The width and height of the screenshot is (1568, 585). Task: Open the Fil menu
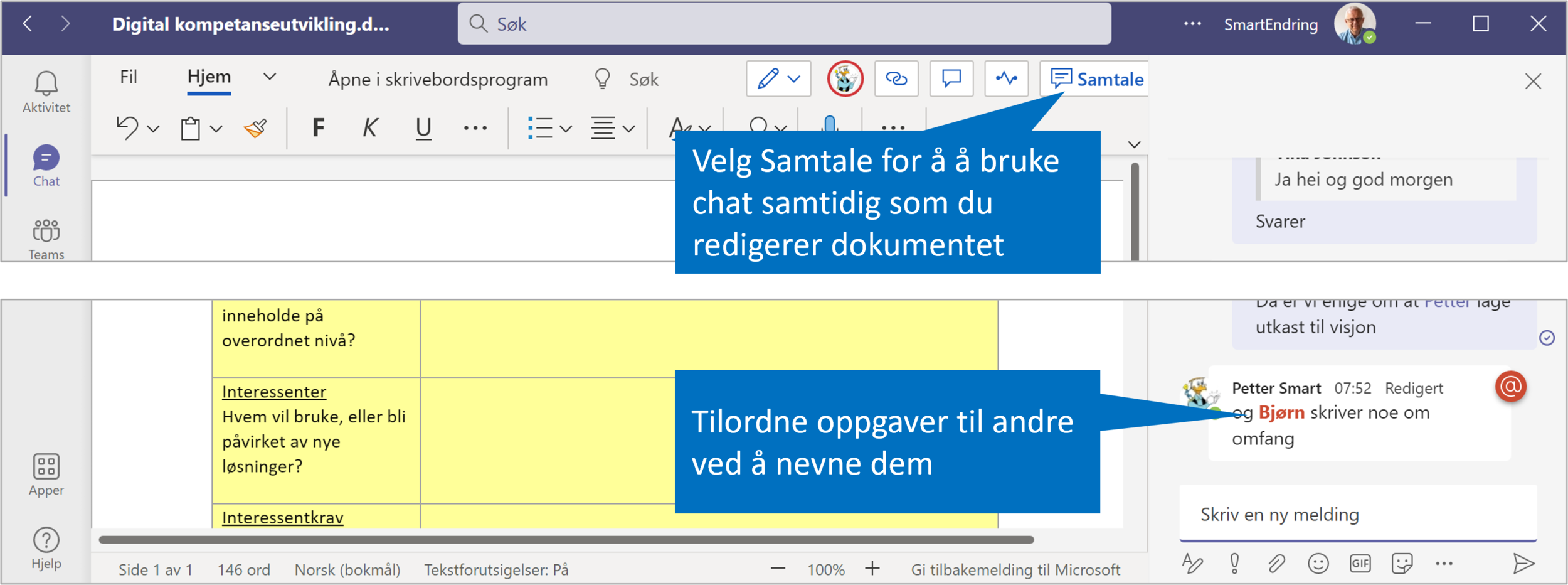(x=129, y=77)
